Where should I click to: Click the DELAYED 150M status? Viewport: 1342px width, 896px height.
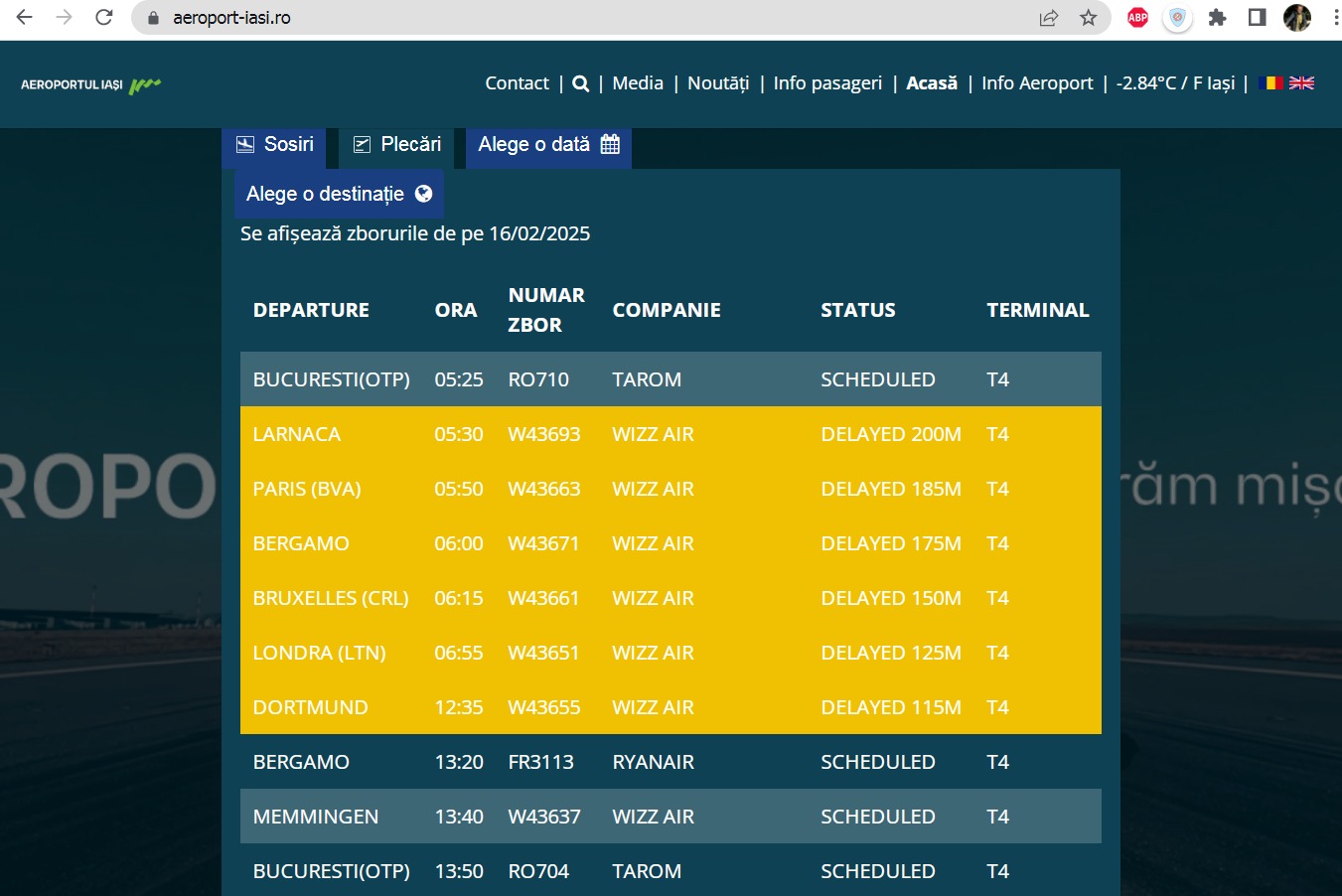tap(891, 598)
